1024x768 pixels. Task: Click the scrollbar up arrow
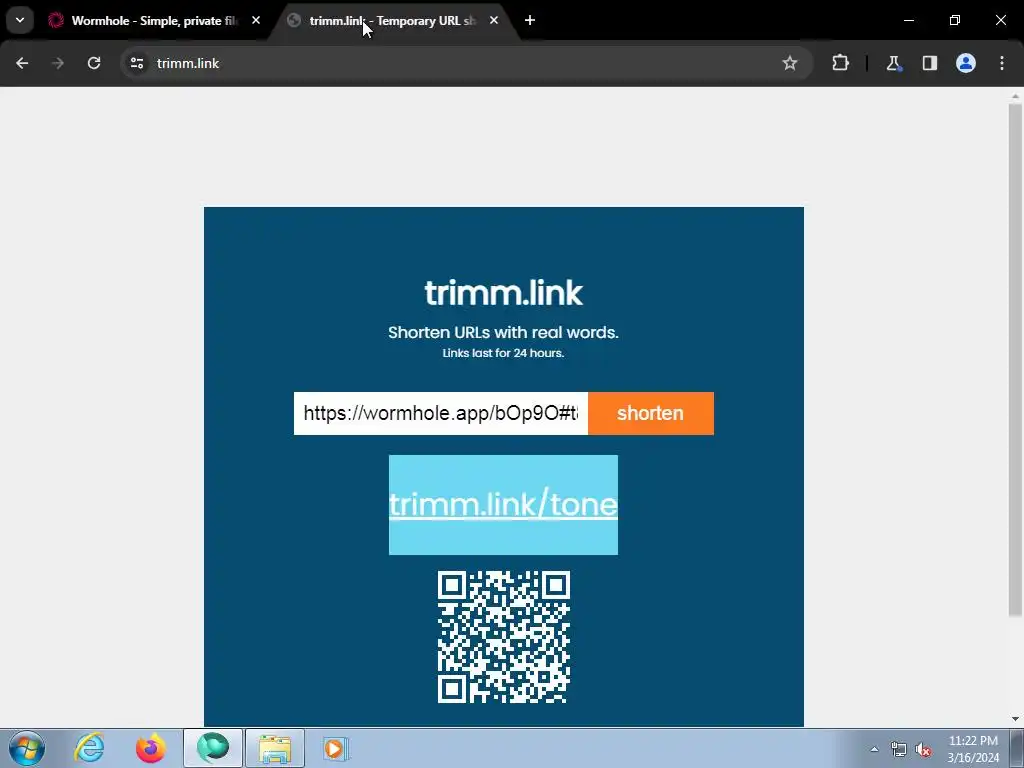pyautogui.click(x=1015, y=96)
